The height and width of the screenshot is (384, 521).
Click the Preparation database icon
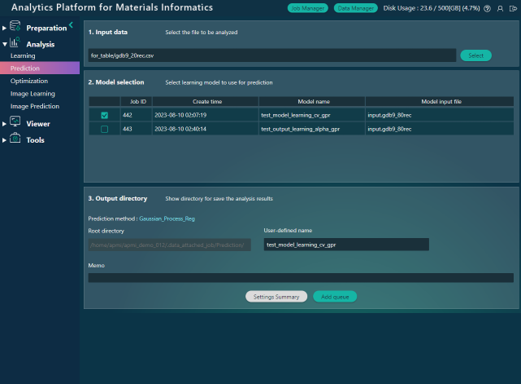(x=15, y=26)
